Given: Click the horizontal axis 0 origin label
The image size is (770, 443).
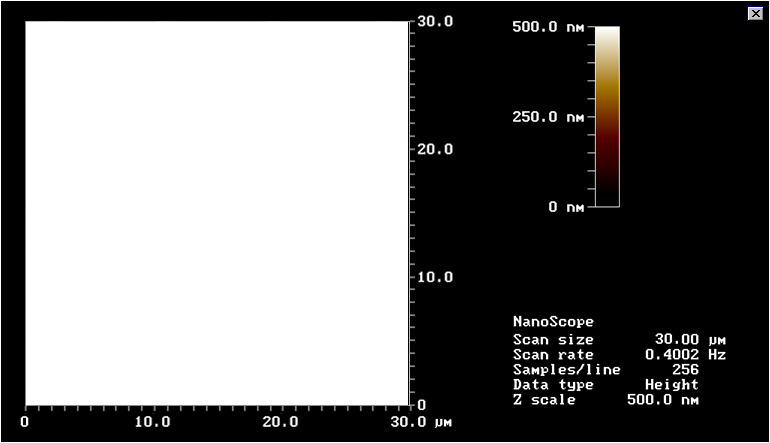Looking at the screenshot, I should point(24,423).
